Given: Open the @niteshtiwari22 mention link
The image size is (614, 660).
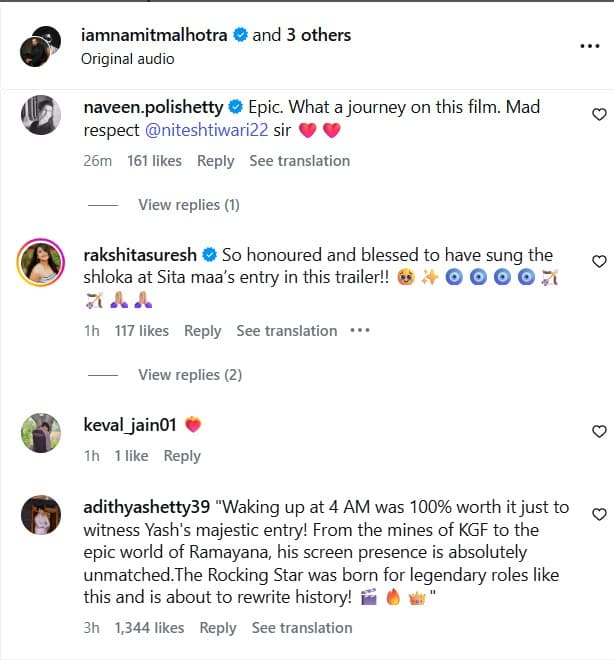Looking at the screenshot, I should click(x=206, y=130).
